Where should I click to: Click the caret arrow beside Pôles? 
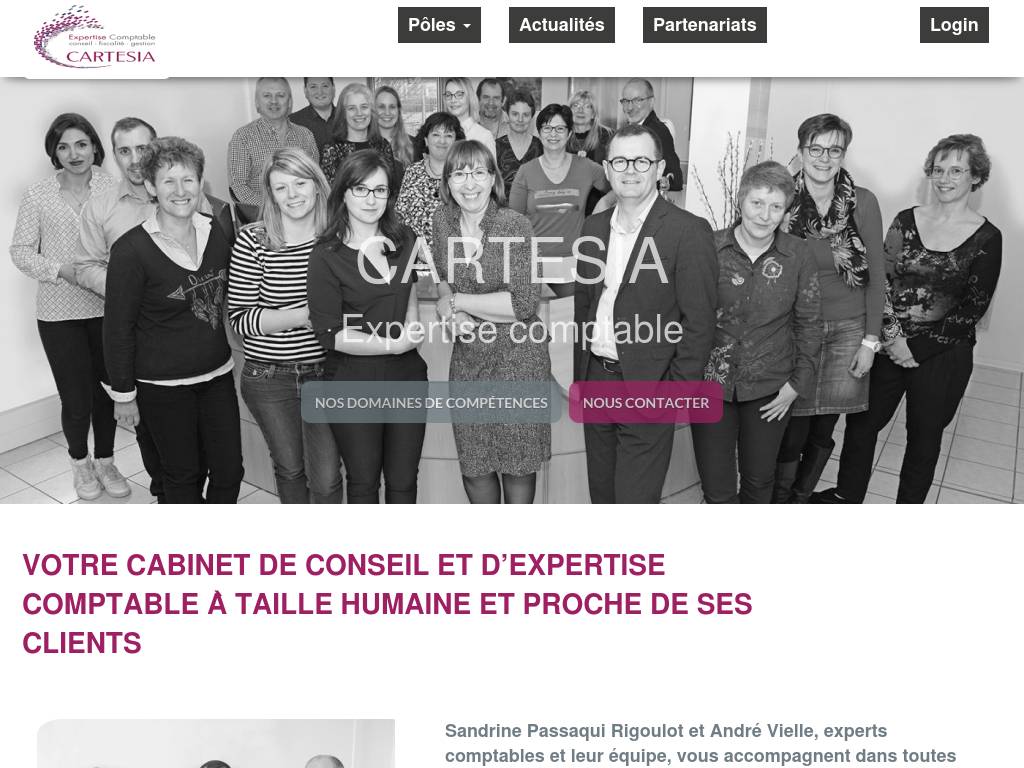467,26
